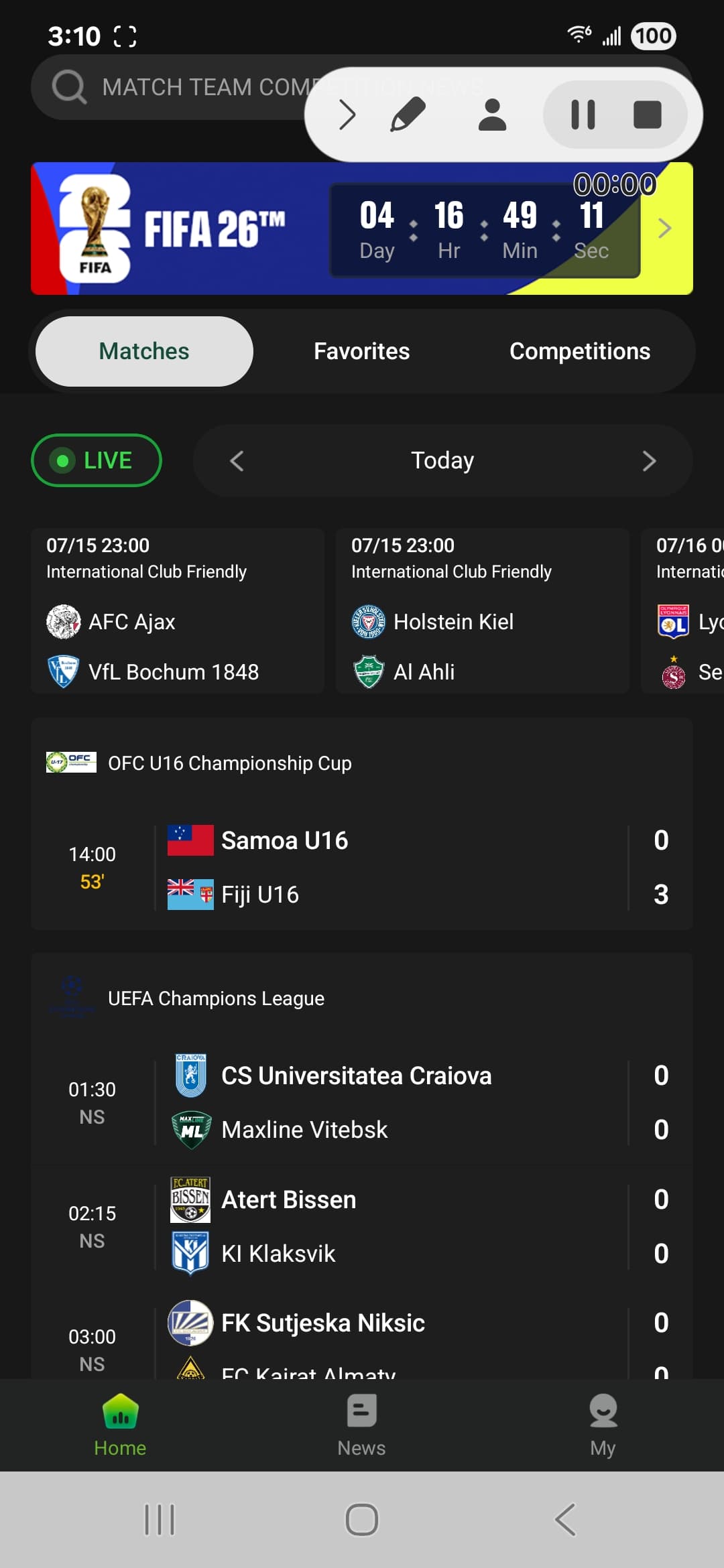Pause the screen recording
The width and height of the screenshot is (724, 1568).
click(583, 115)
